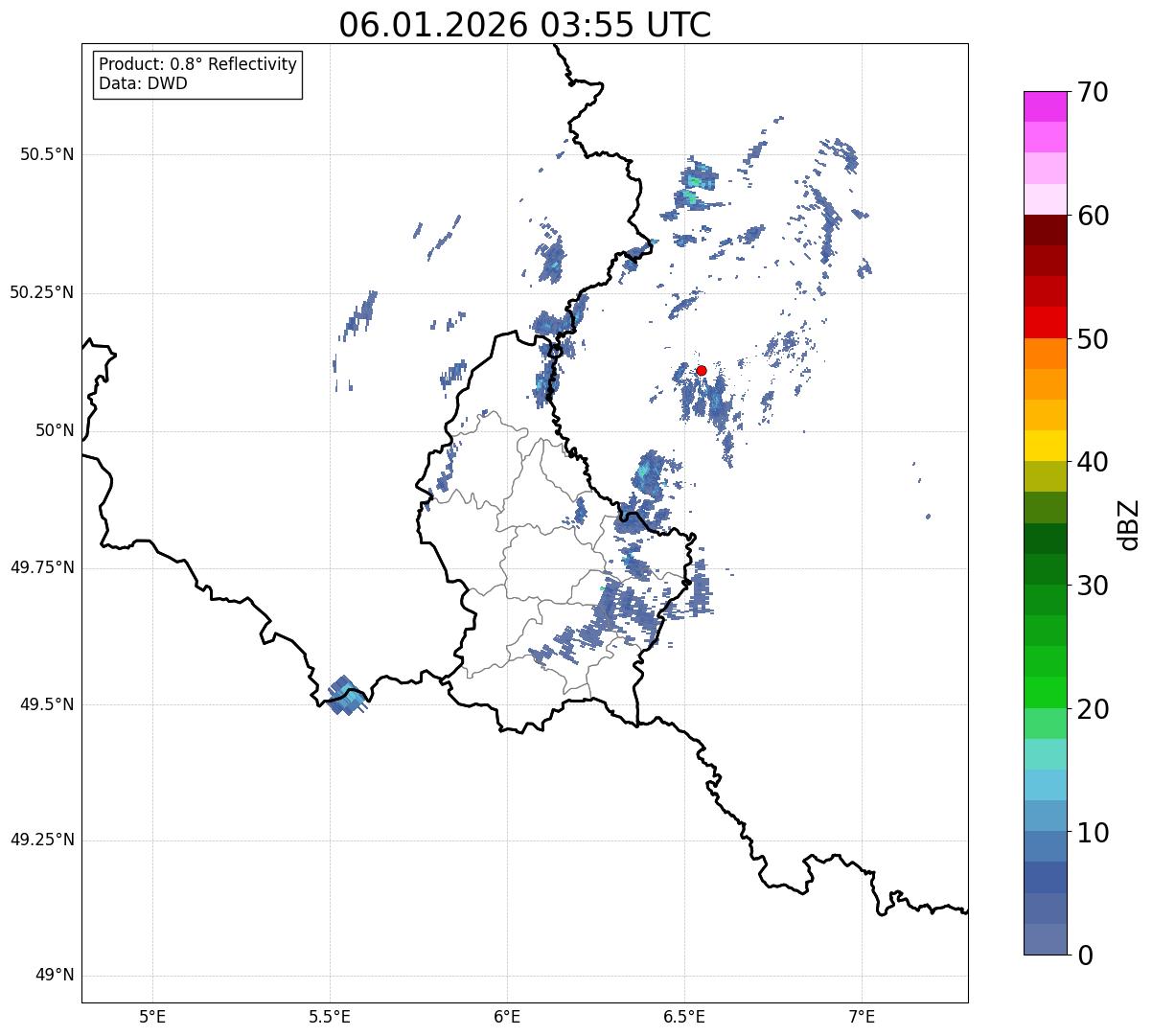1152x1036 pixels.
Task: Click the dark maroon swatch just below 60 dBZ
Action: [x=1045, y=230]
